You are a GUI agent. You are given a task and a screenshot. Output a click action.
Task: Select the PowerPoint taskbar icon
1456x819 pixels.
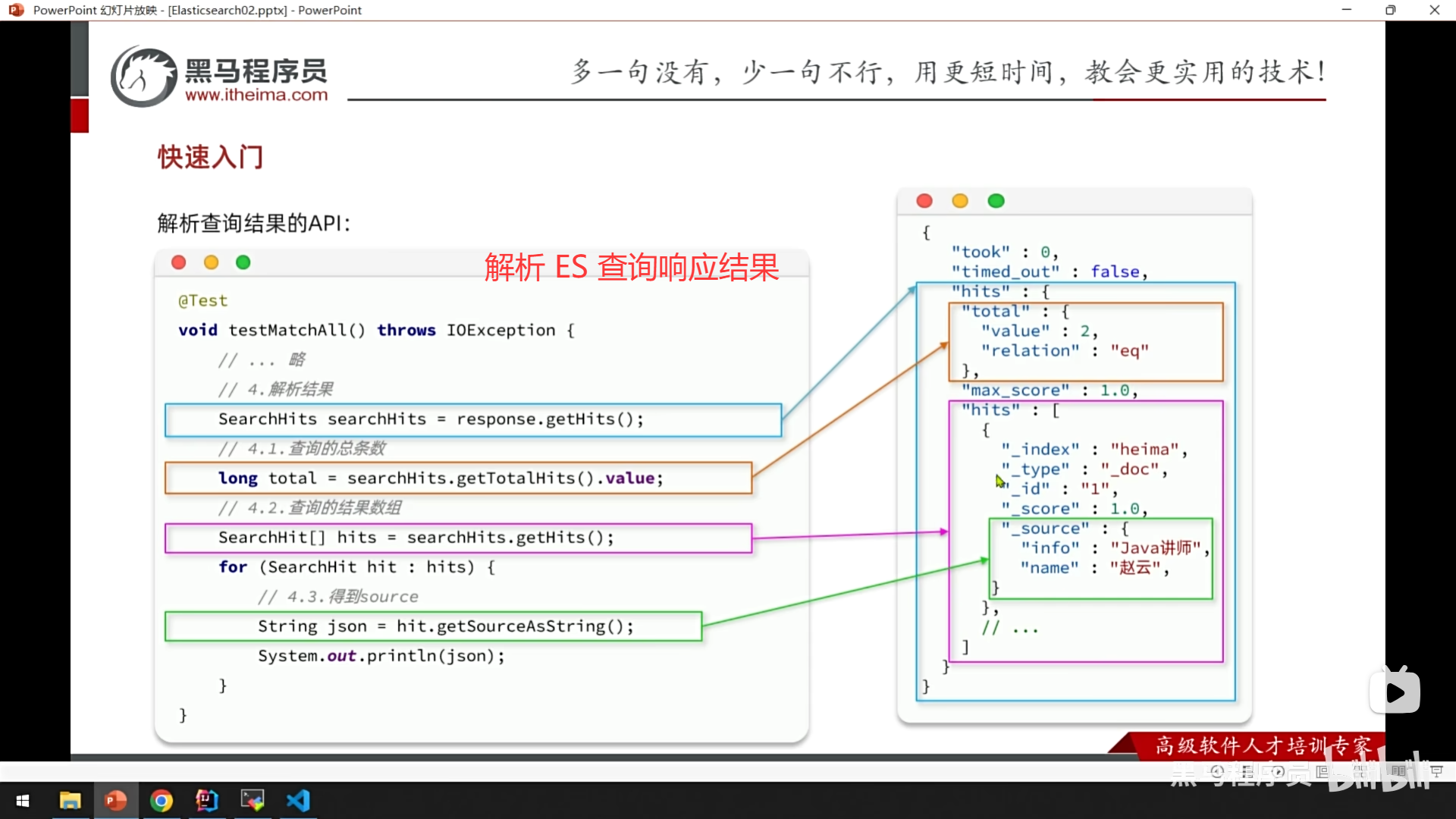[115, 801]
